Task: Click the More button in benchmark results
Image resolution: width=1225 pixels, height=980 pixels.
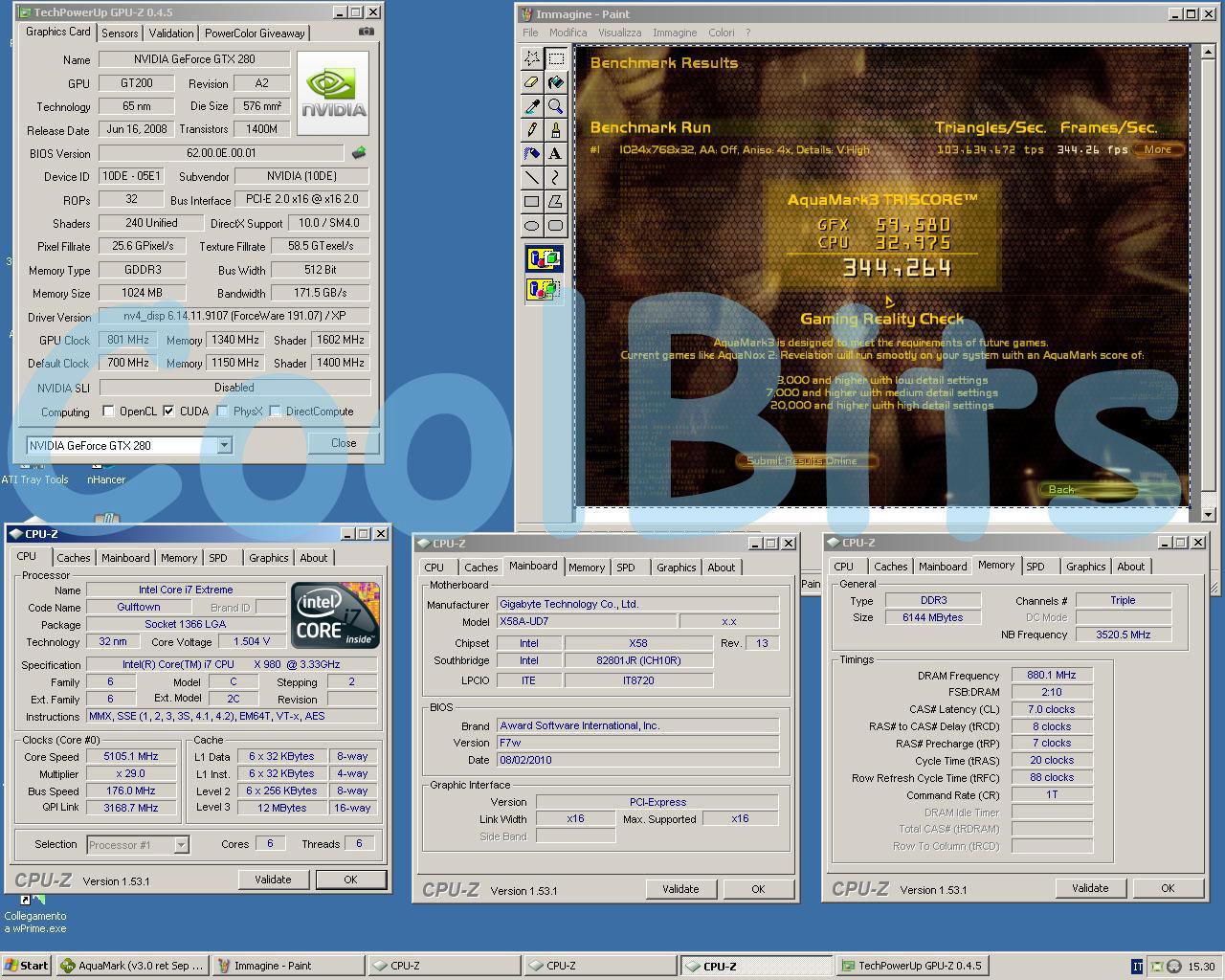Action: pos(1157,149)
